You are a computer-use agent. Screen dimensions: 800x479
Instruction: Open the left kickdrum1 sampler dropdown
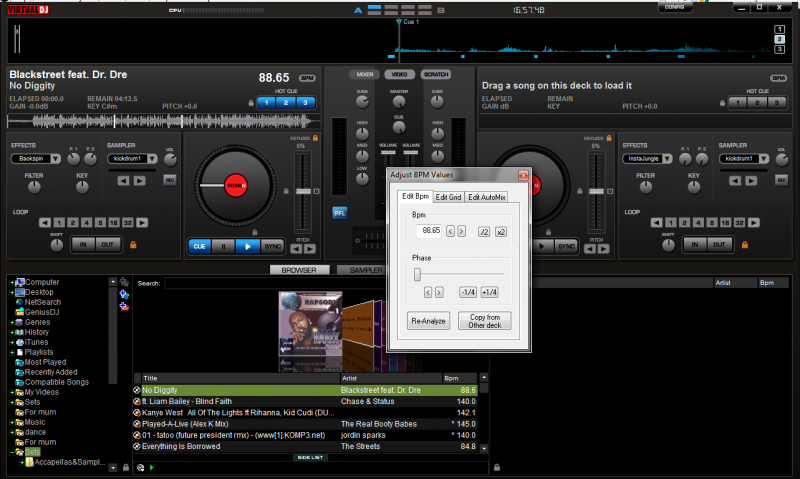[x=152, y=159]
